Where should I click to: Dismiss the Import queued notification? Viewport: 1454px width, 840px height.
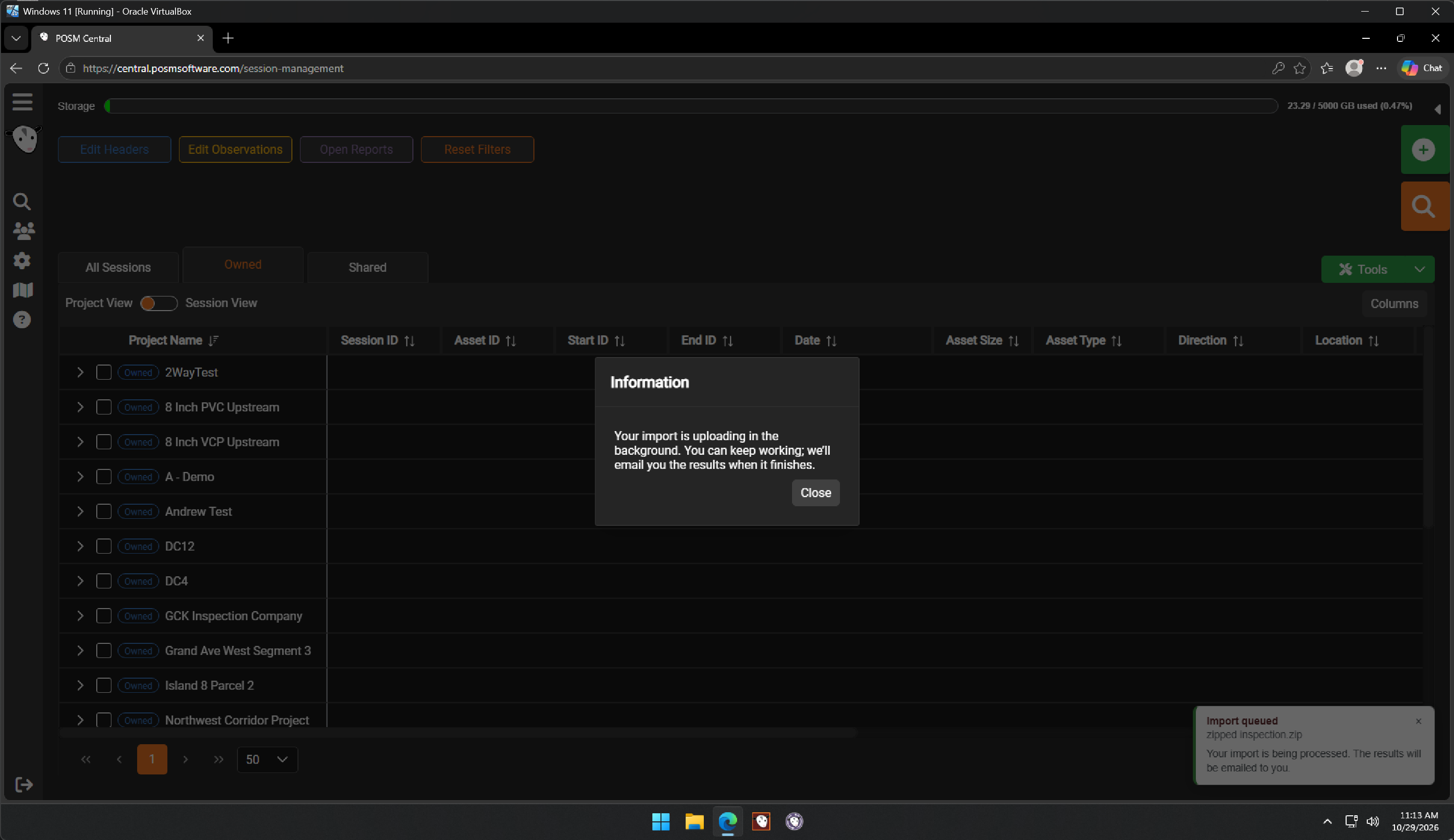1419,721
